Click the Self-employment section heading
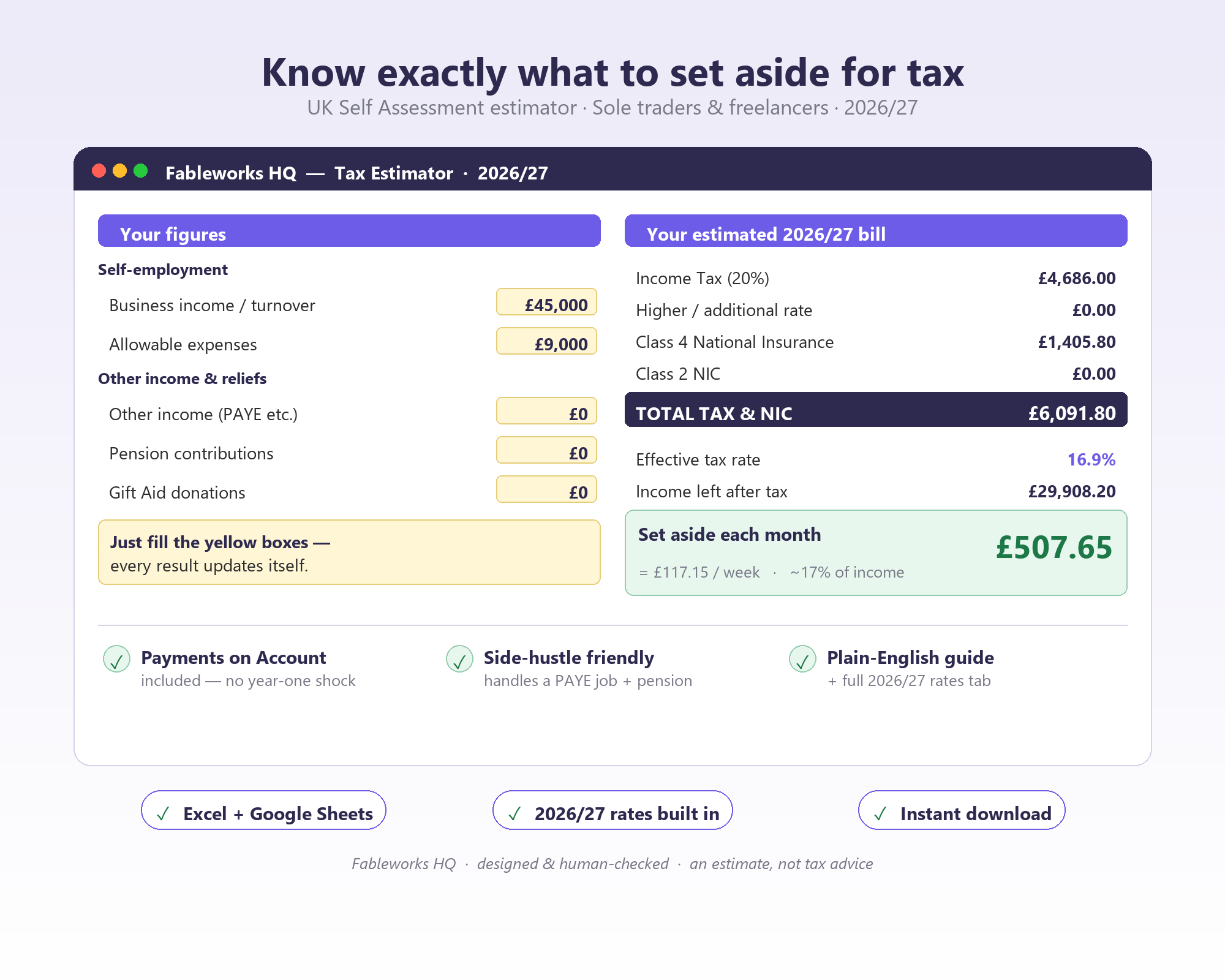1225x980 pixels. [x=163, y=270]
